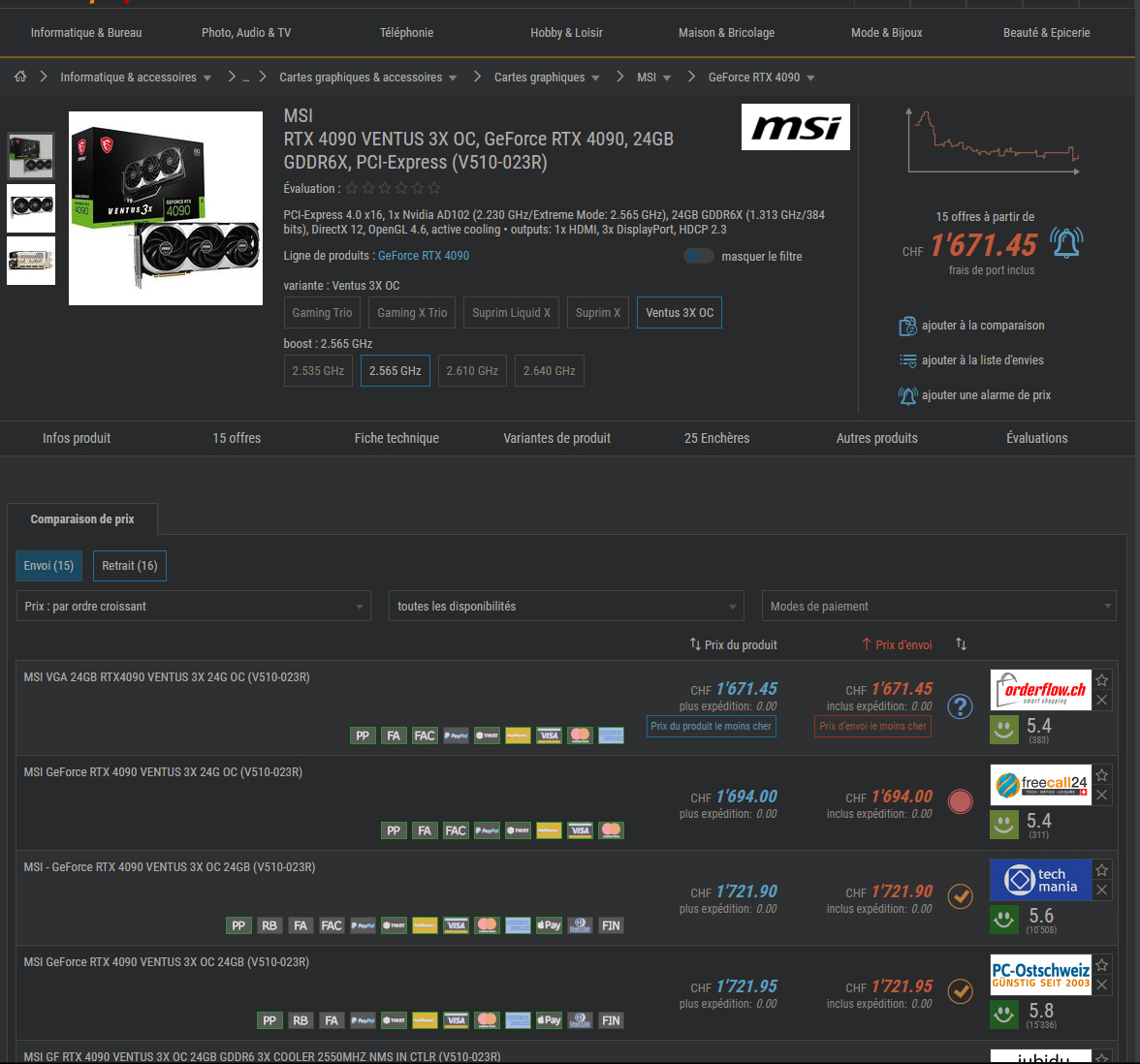Open the Infos produit tab
This screenshot has width=1140, height=1064.
coord(77,438)
